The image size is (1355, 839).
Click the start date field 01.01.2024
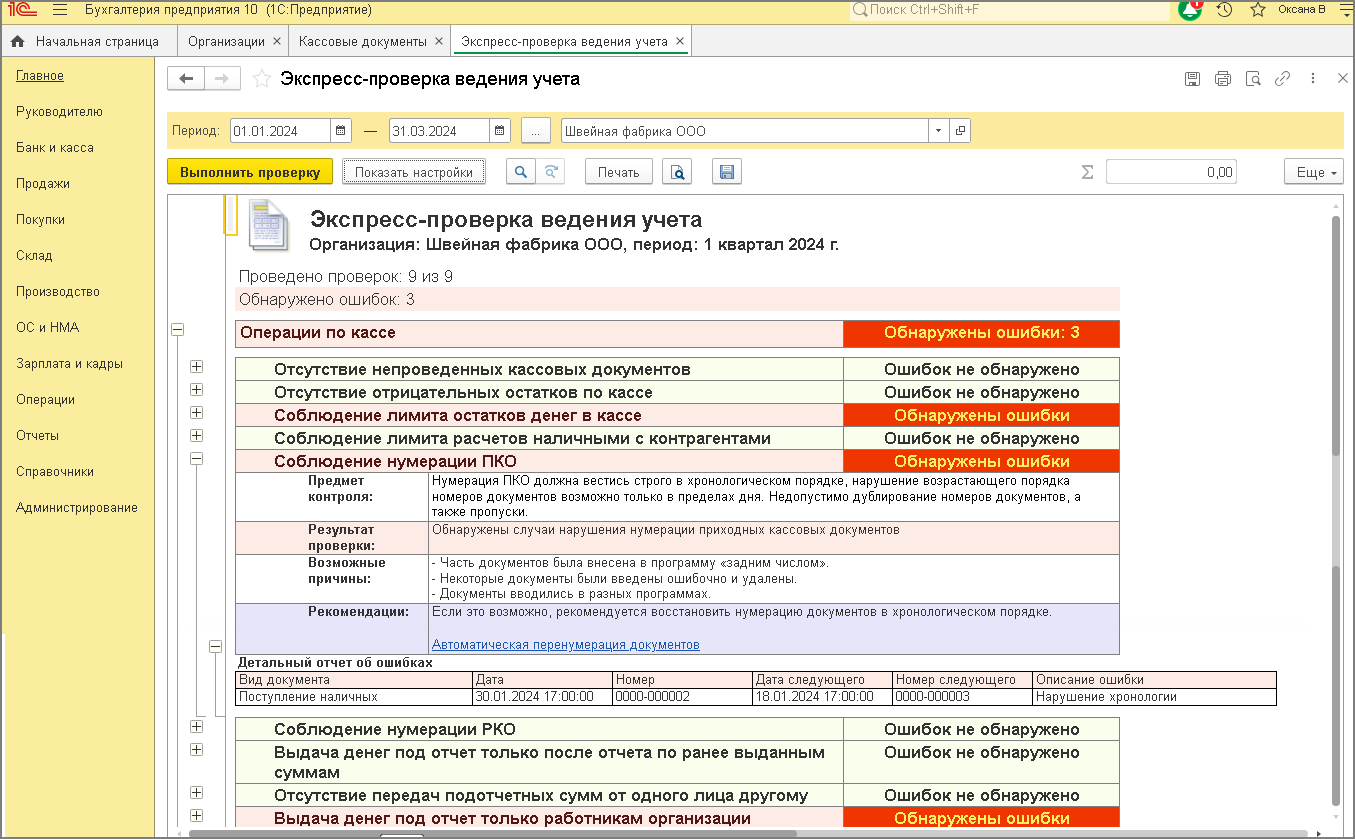pyautogui.click(x=279, y=131)
